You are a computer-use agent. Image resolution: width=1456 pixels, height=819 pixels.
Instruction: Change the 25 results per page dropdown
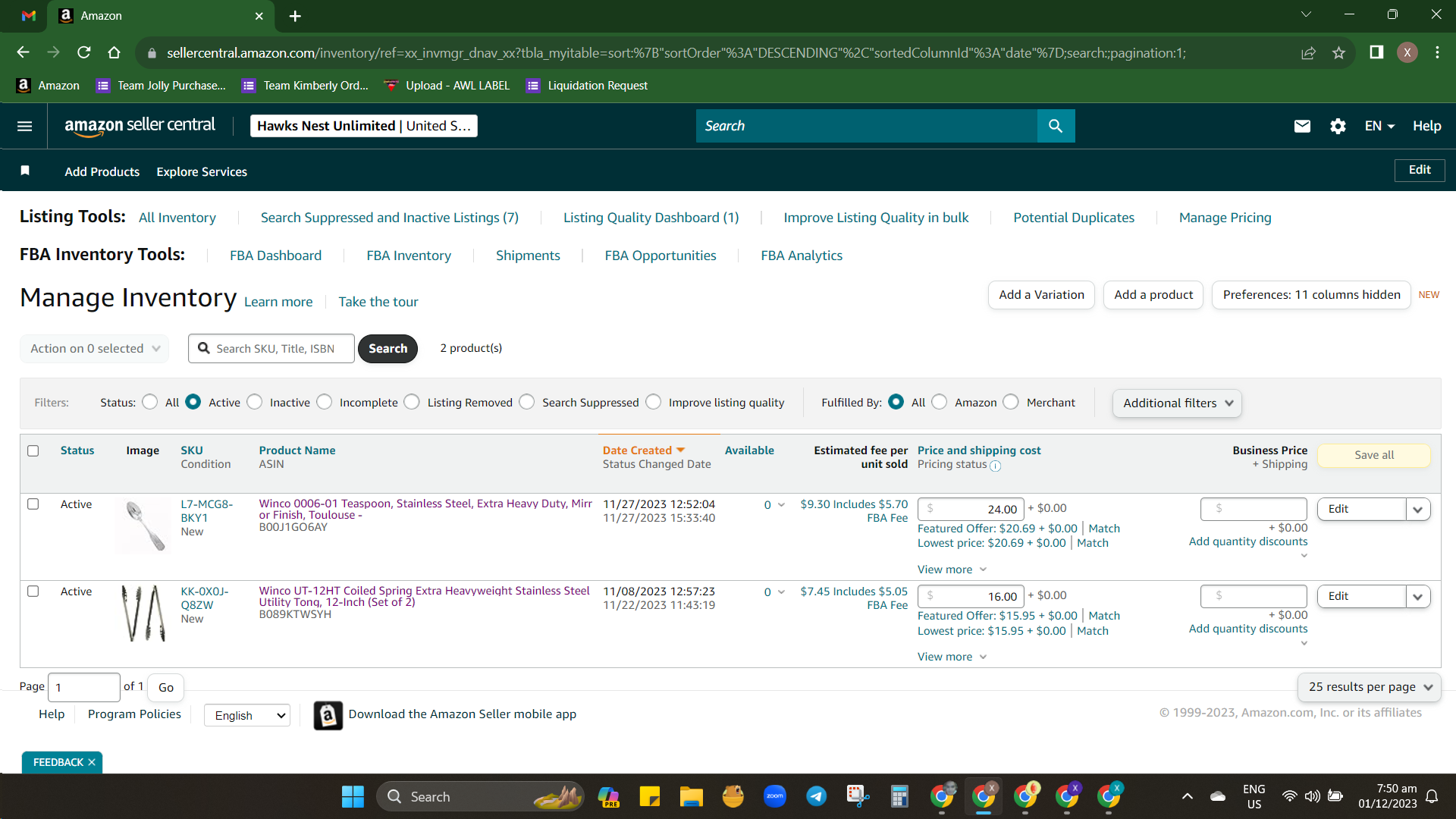click(1370, 687)
